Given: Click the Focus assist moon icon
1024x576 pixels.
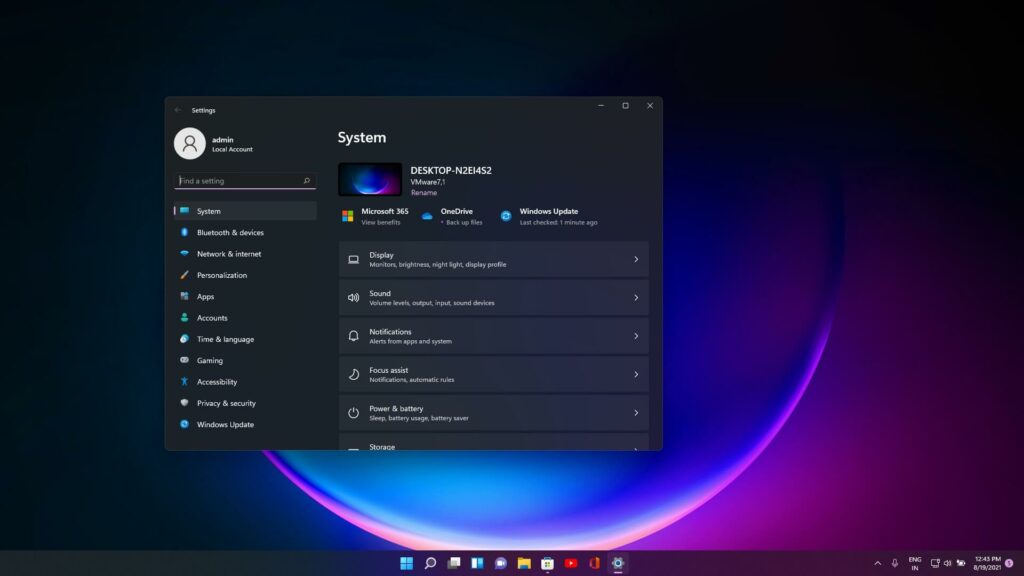Looking at the screenshot, I should tap(352, 374).
